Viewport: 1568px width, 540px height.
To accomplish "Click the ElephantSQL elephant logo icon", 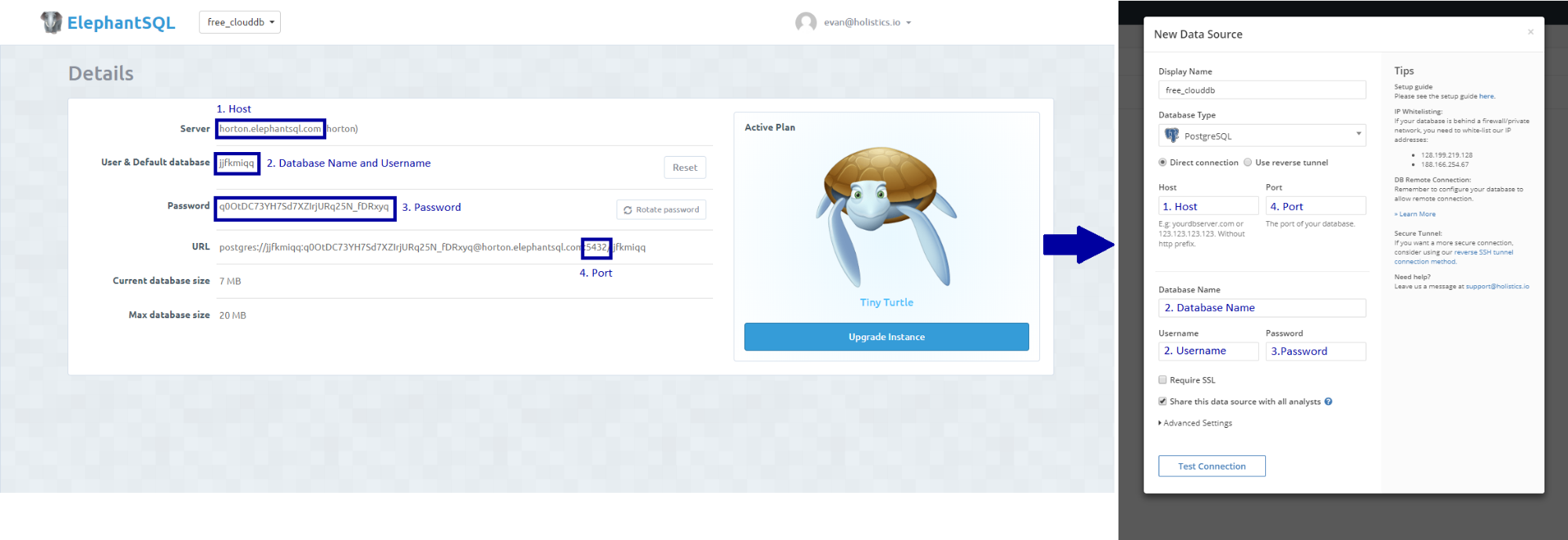I will (52, 22).
